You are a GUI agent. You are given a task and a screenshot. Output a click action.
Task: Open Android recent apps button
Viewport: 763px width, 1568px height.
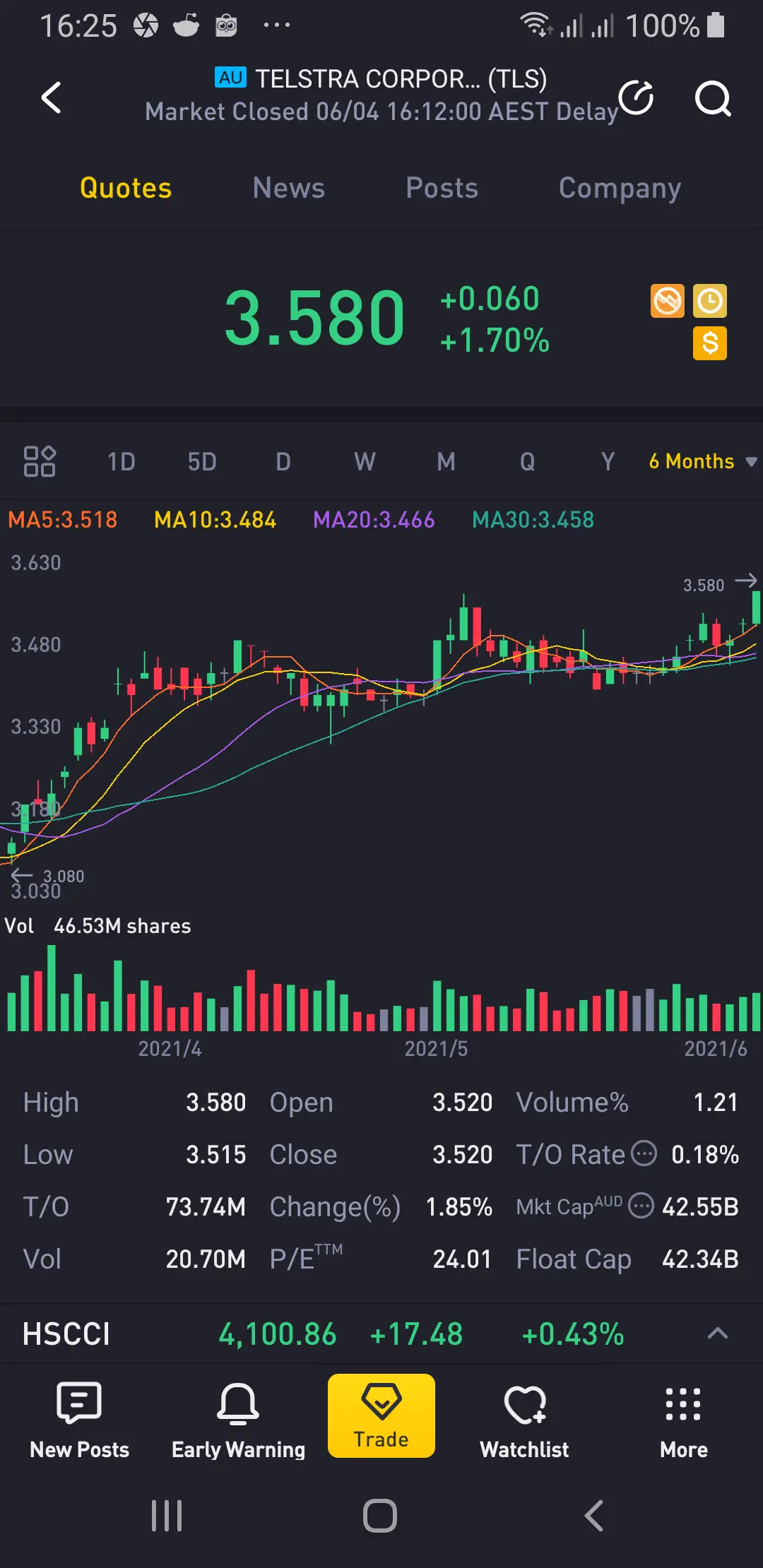[x=167, y=1516]
